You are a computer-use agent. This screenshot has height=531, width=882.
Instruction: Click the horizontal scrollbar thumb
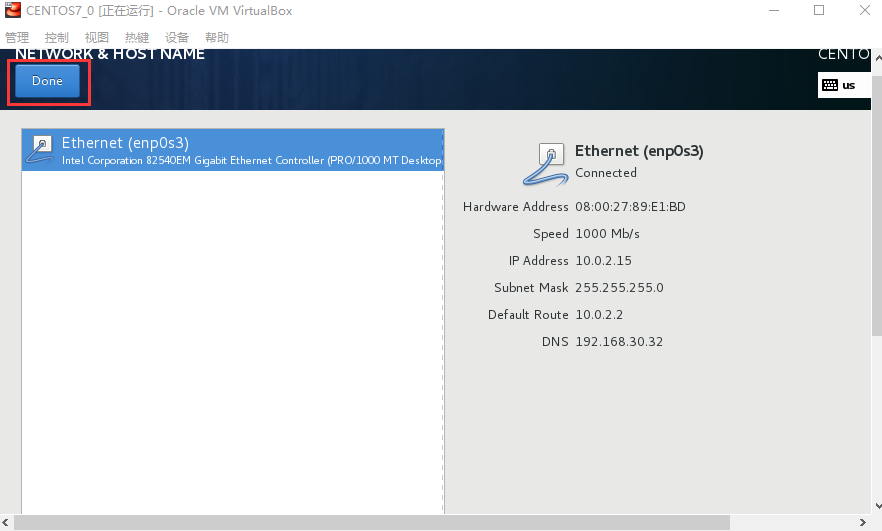point(372,523)
